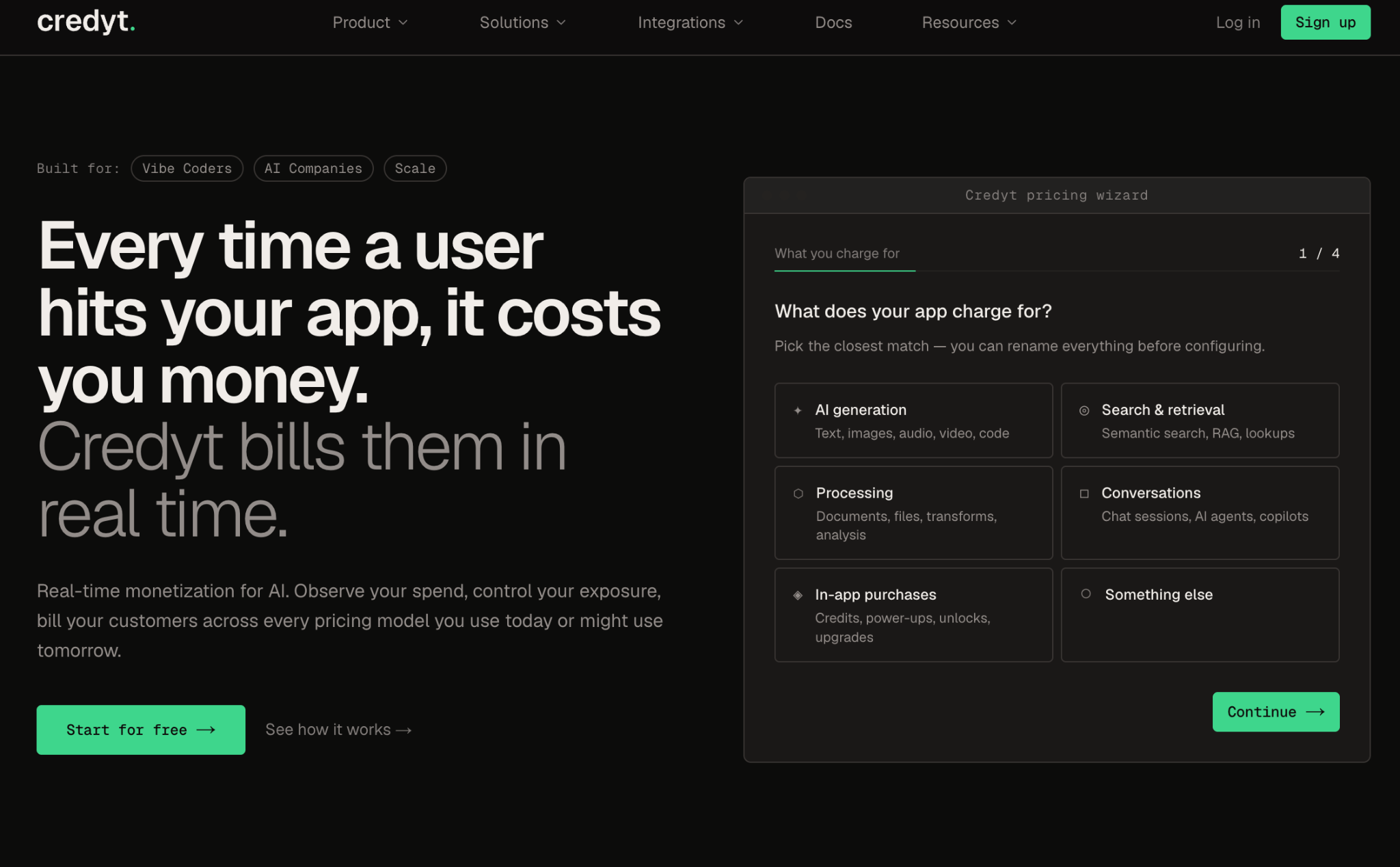Image resolution: width=1400 pixels, height=867 pixels.
Task: Click the Built for: label
Action: [78, 168]
